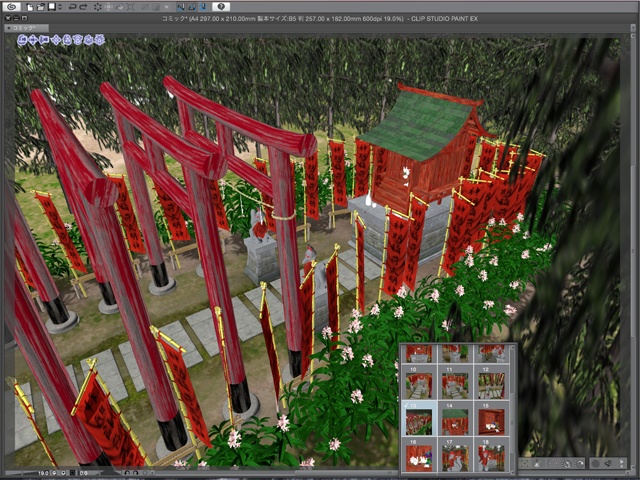Open Clip Studio help question-mark icon
Viewport: 640px width, 480px height.
[221, 7]
